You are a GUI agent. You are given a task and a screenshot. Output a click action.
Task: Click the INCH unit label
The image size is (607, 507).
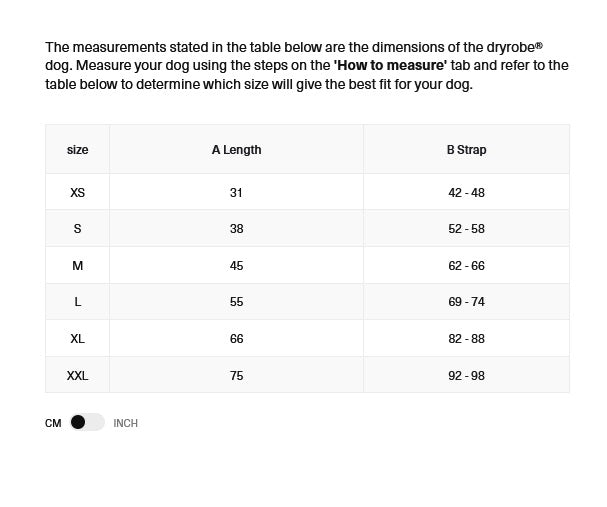tap(125, 423)
